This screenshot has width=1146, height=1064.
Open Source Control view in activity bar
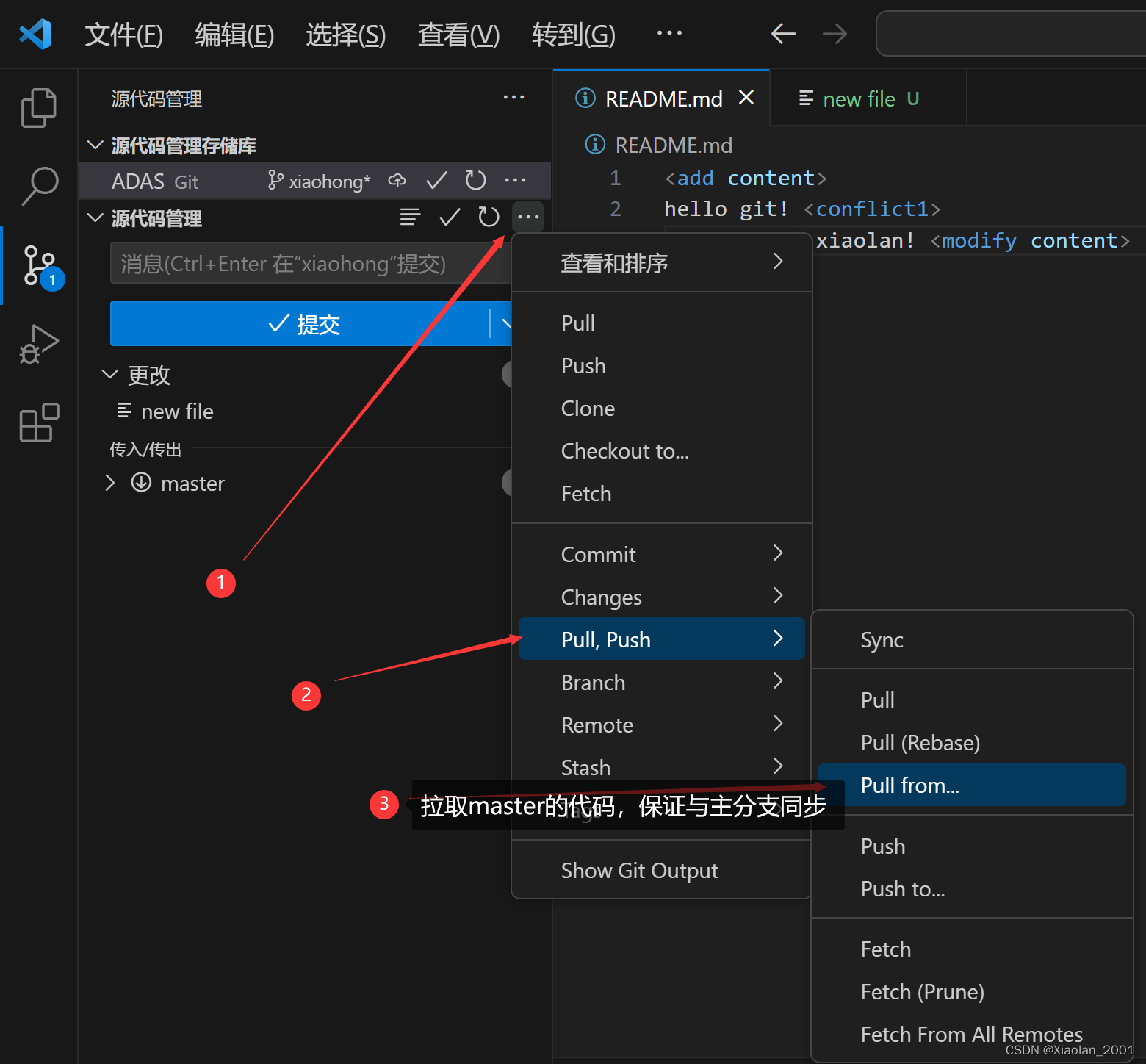tap(40, 265)
